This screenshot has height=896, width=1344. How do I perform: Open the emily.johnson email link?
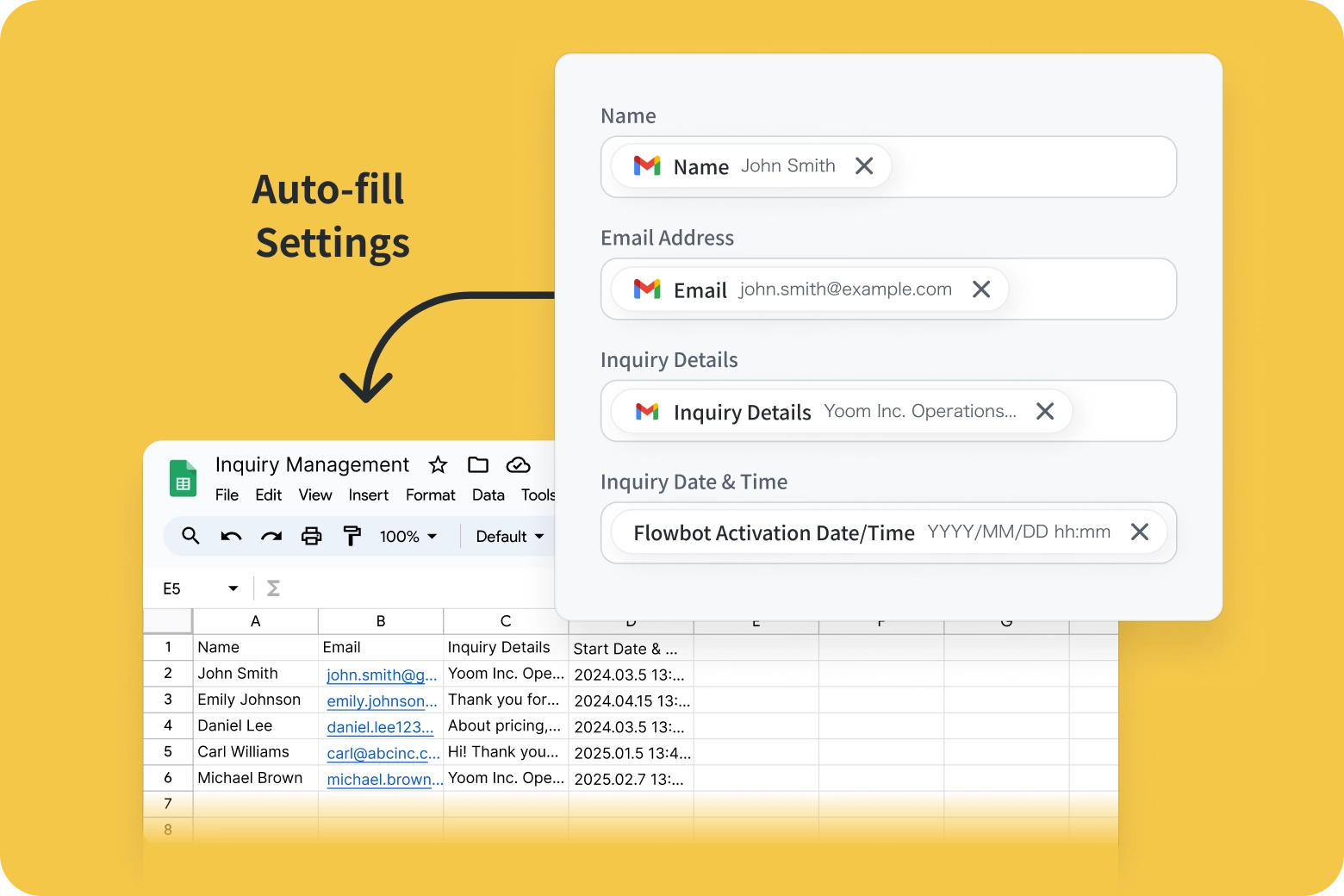[x=382, y=701]
